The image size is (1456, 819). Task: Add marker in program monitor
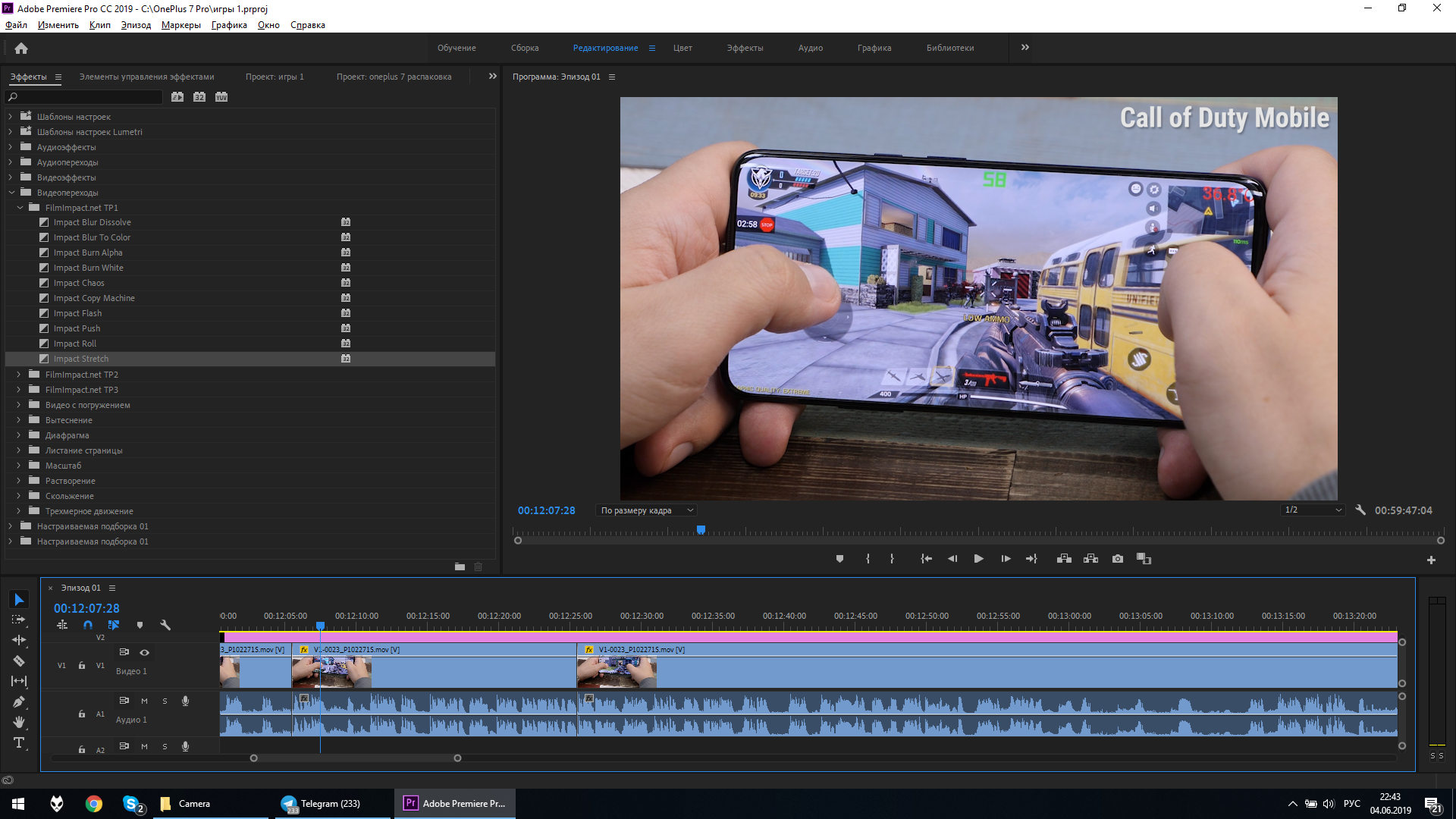point(839,559)
